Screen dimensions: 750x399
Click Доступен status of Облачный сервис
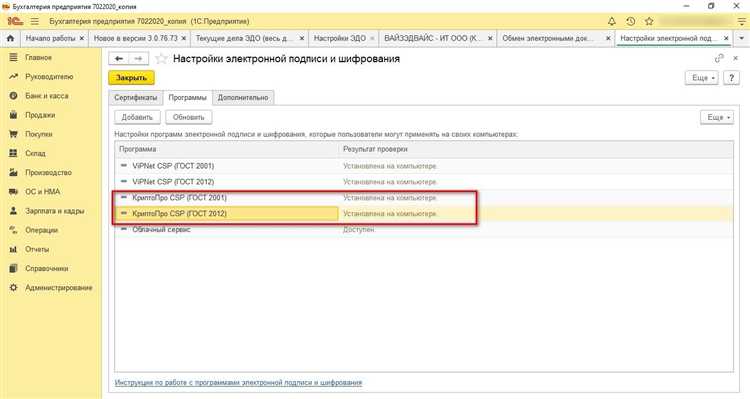point(359,230)
